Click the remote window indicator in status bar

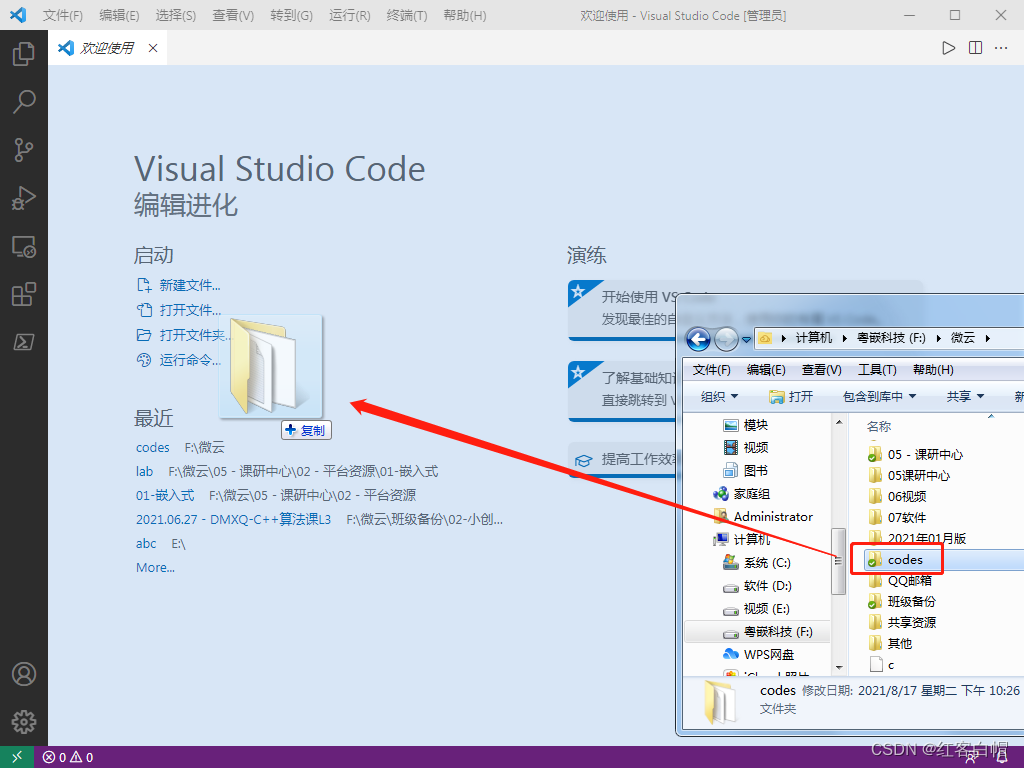point(16,757)
